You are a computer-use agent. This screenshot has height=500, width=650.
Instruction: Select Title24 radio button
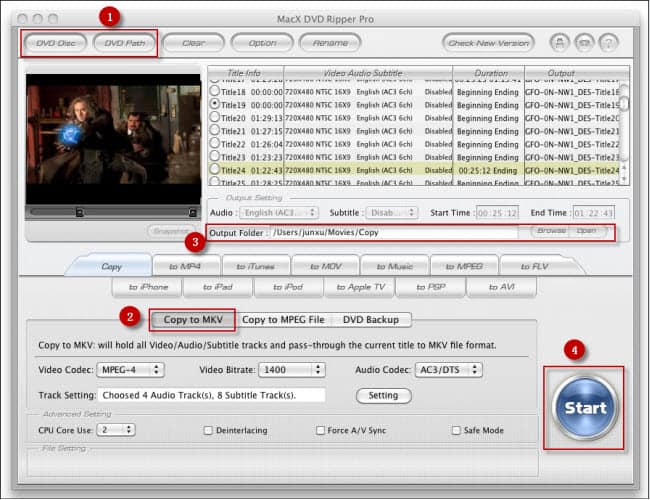pos(215,169)
